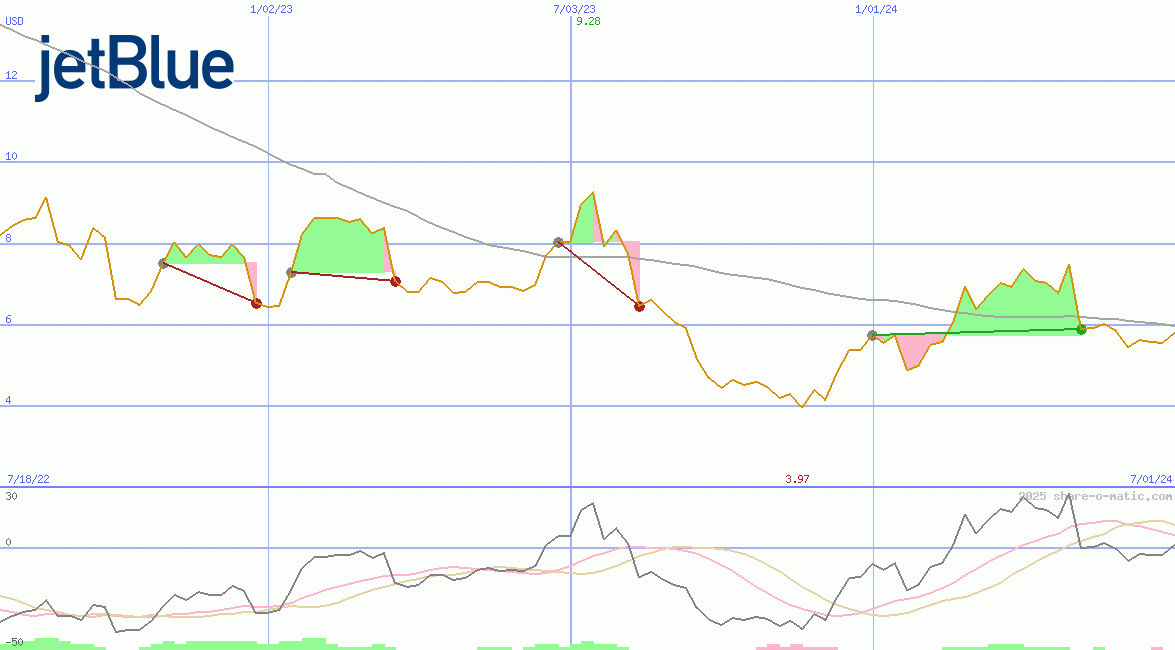The image size is (1175, 650).
Task: Click the 7/18/22 start date label
Action: (28, 479)
